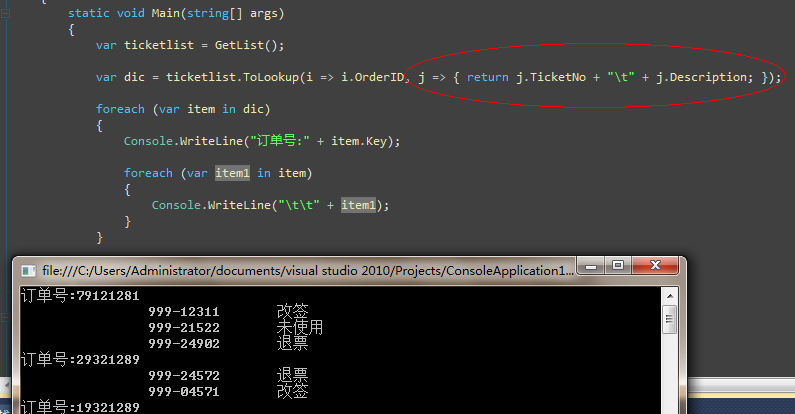Click console ticket number '999-24572'
795x414 pixels.
(184, 375)
